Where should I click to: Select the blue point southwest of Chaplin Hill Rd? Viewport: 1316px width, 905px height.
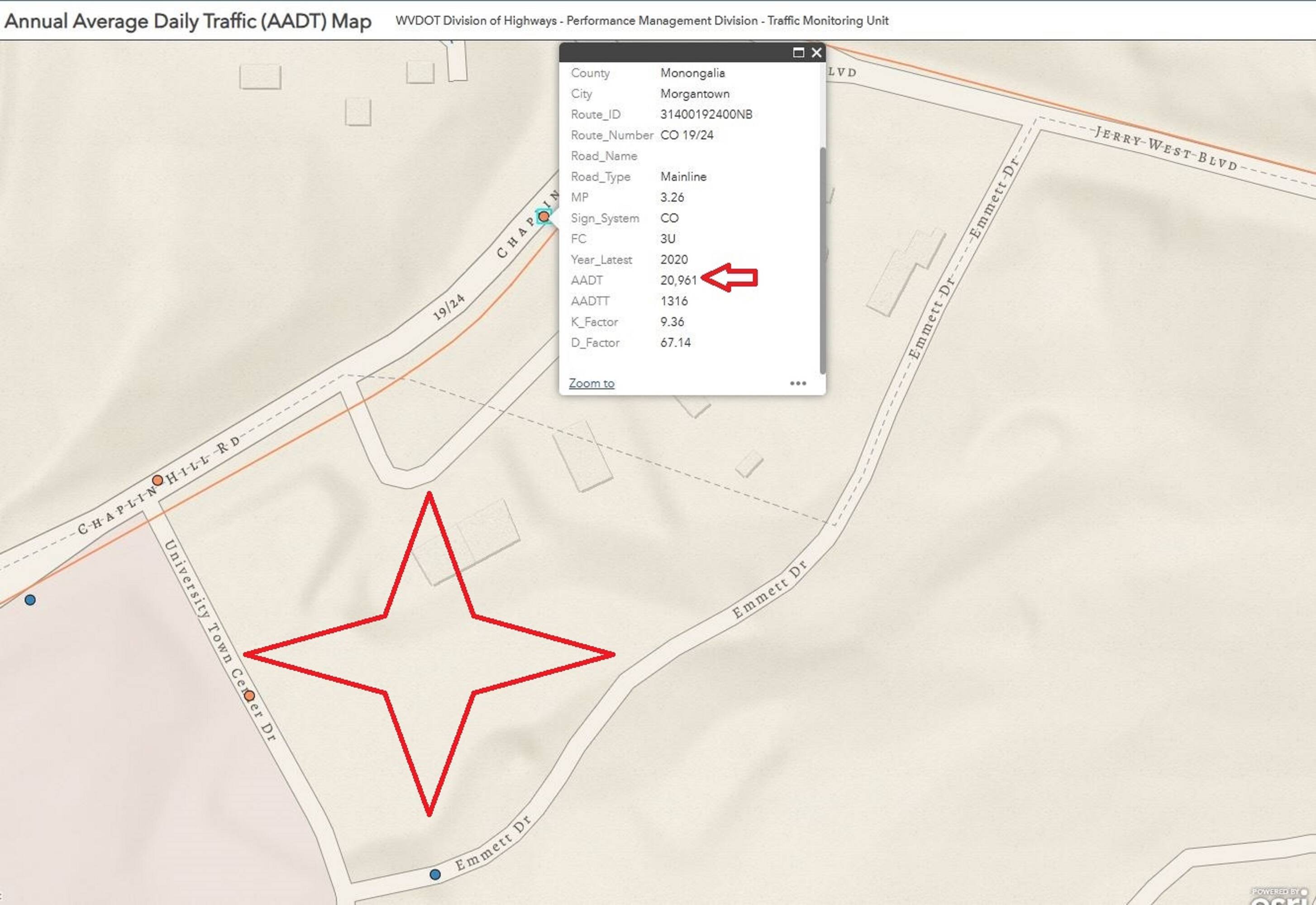(30, 600)
